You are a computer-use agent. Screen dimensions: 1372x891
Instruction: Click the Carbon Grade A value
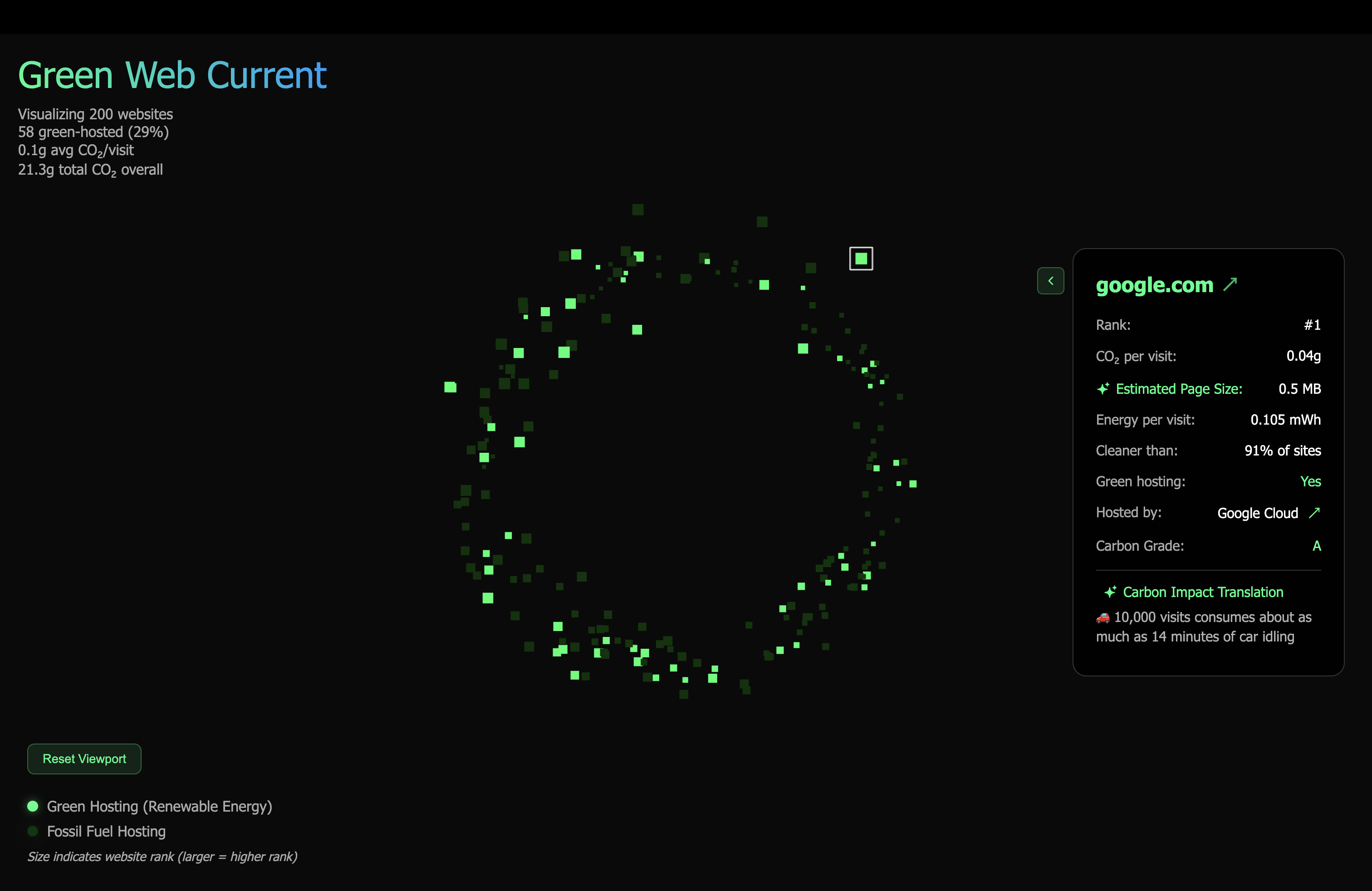[1316, 546]
